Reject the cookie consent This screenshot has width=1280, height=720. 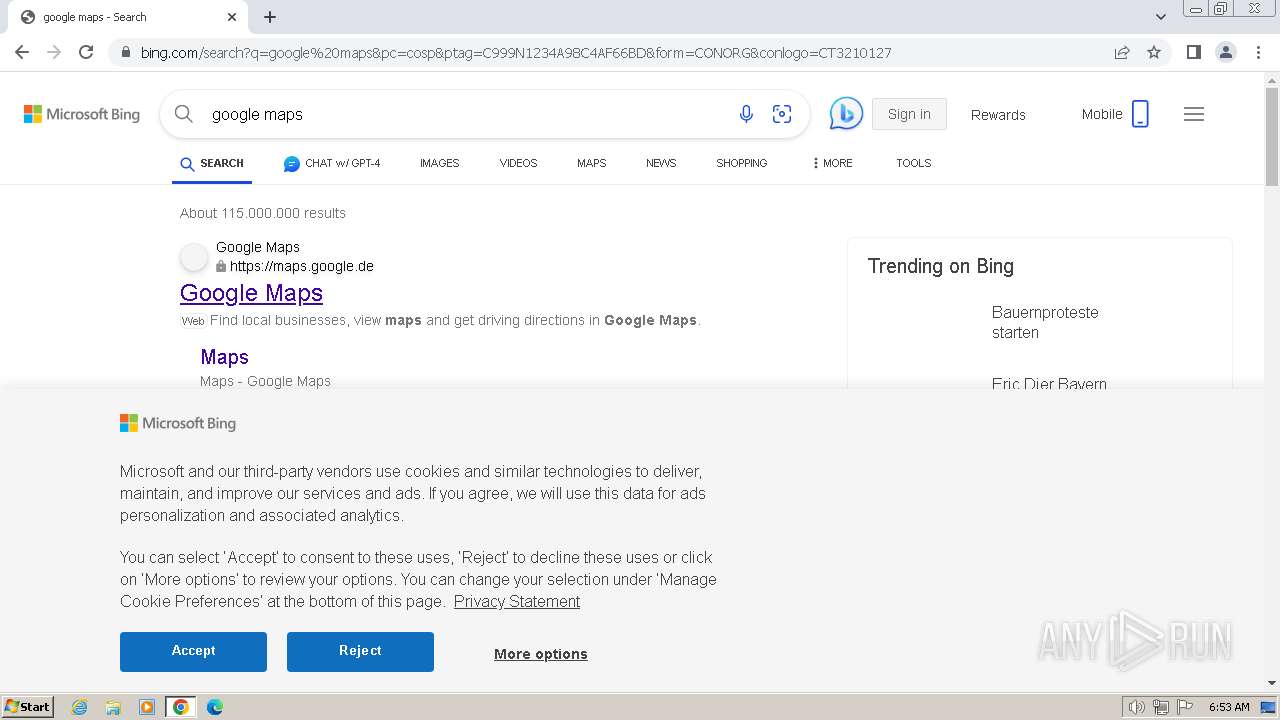(360, 651)
